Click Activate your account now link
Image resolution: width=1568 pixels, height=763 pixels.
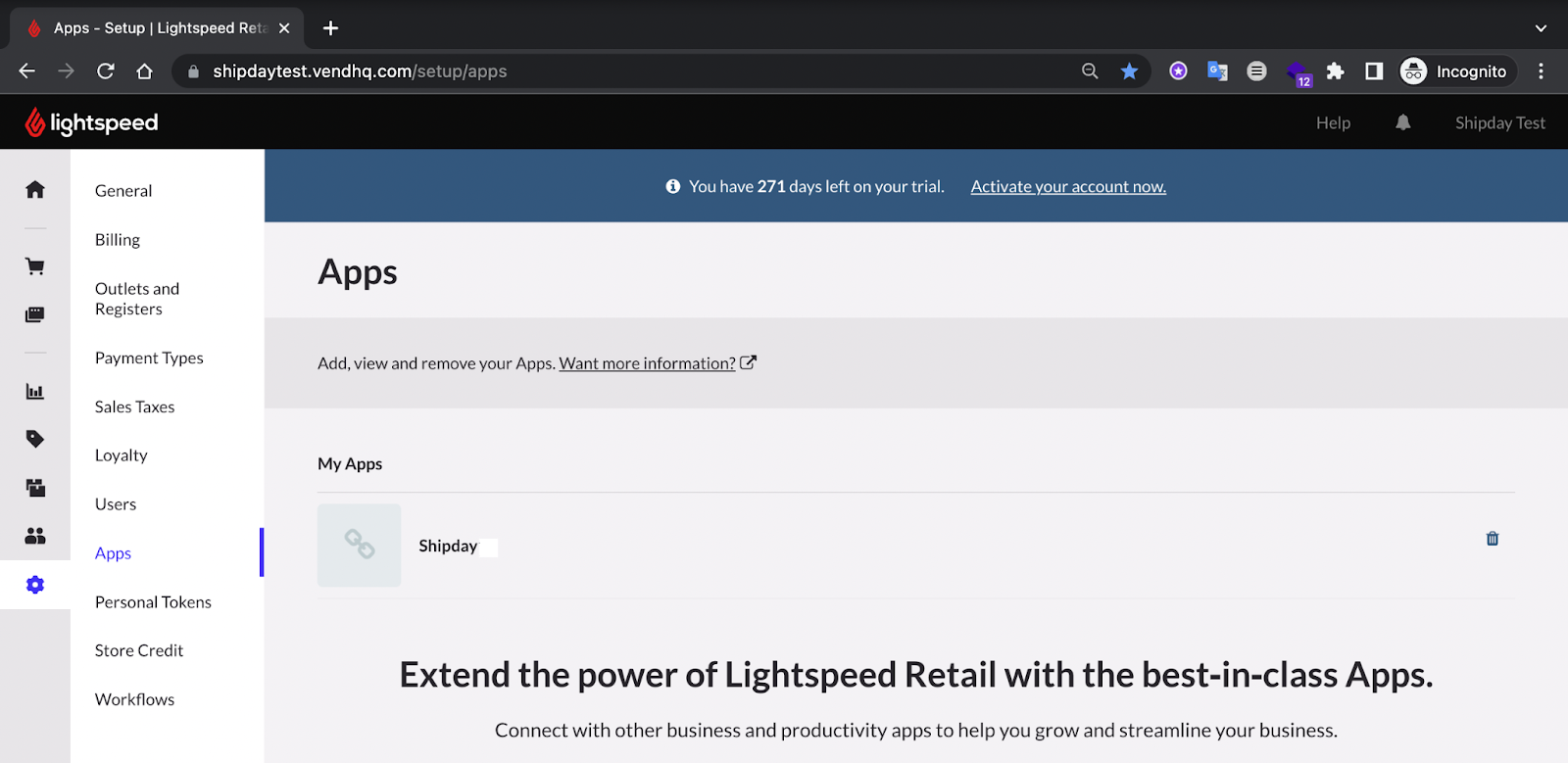1068,186
